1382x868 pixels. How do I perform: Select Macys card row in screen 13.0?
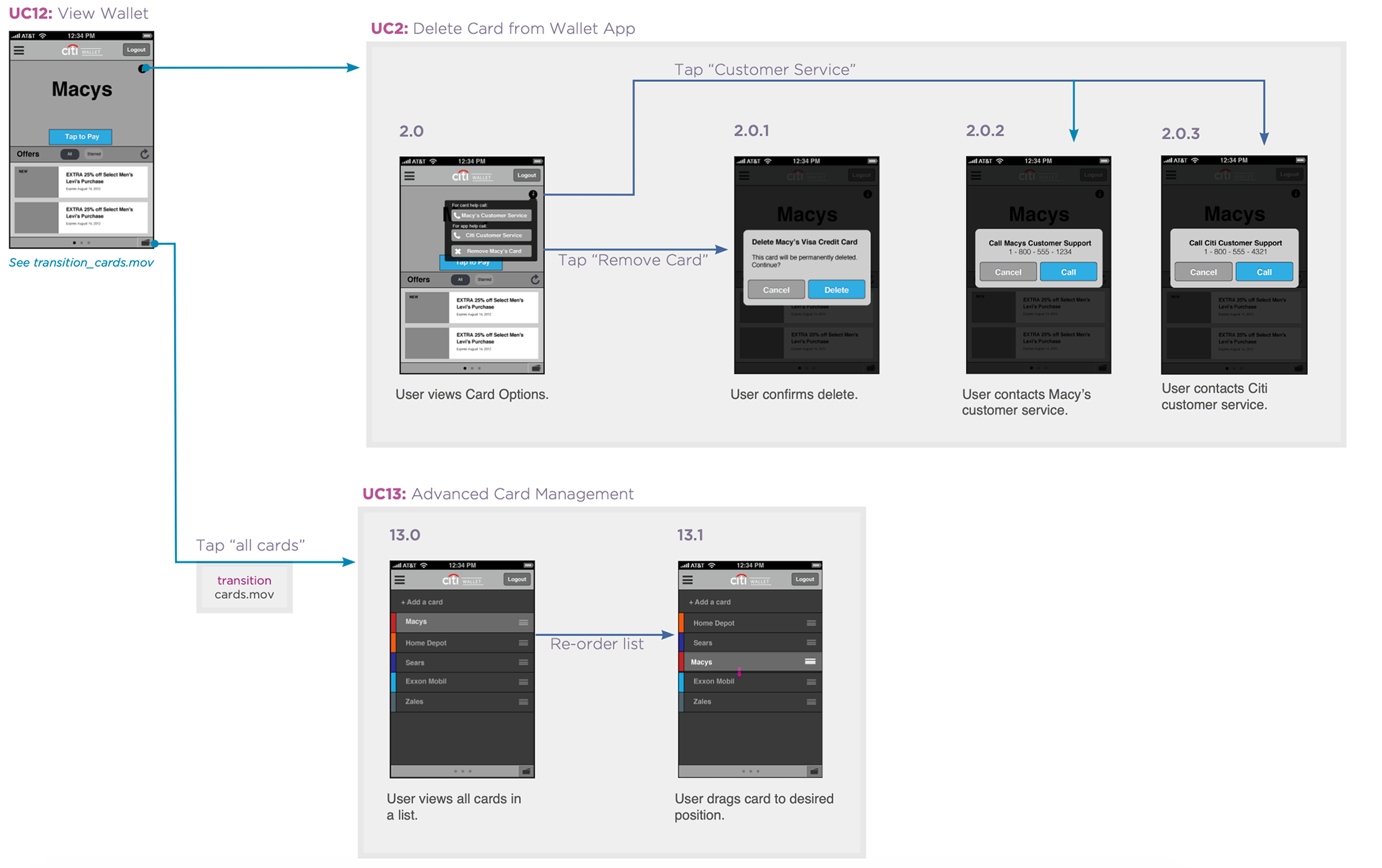click(462, 622)
